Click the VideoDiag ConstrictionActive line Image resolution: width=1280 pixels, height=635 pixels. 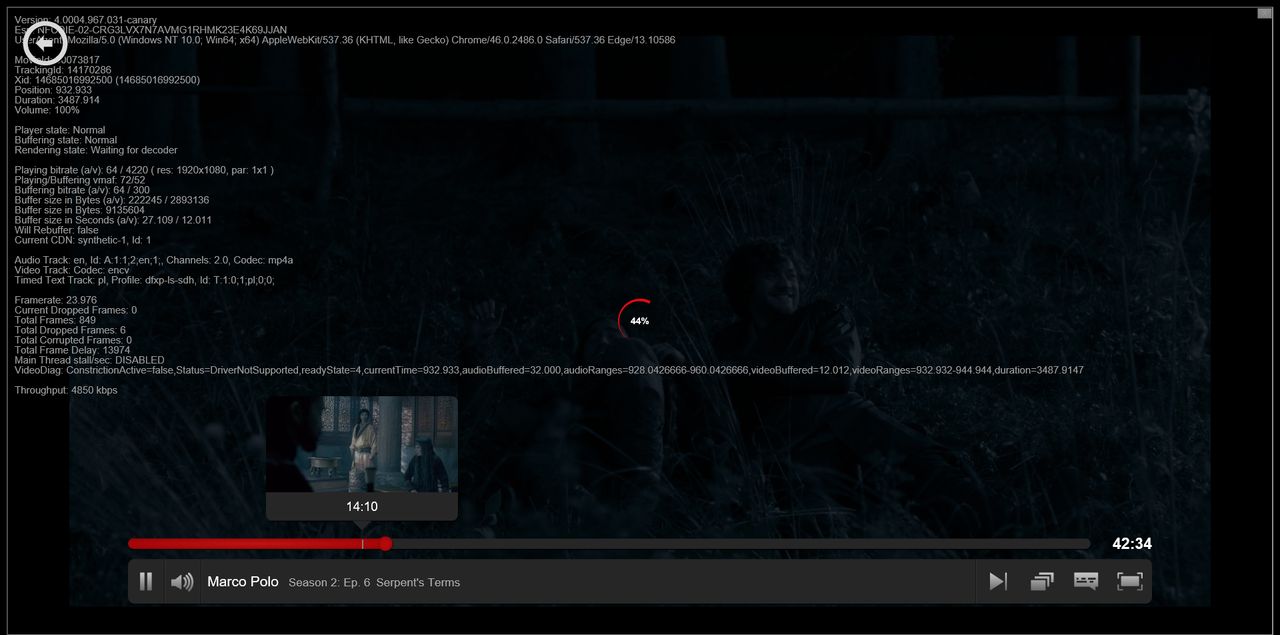549,370
